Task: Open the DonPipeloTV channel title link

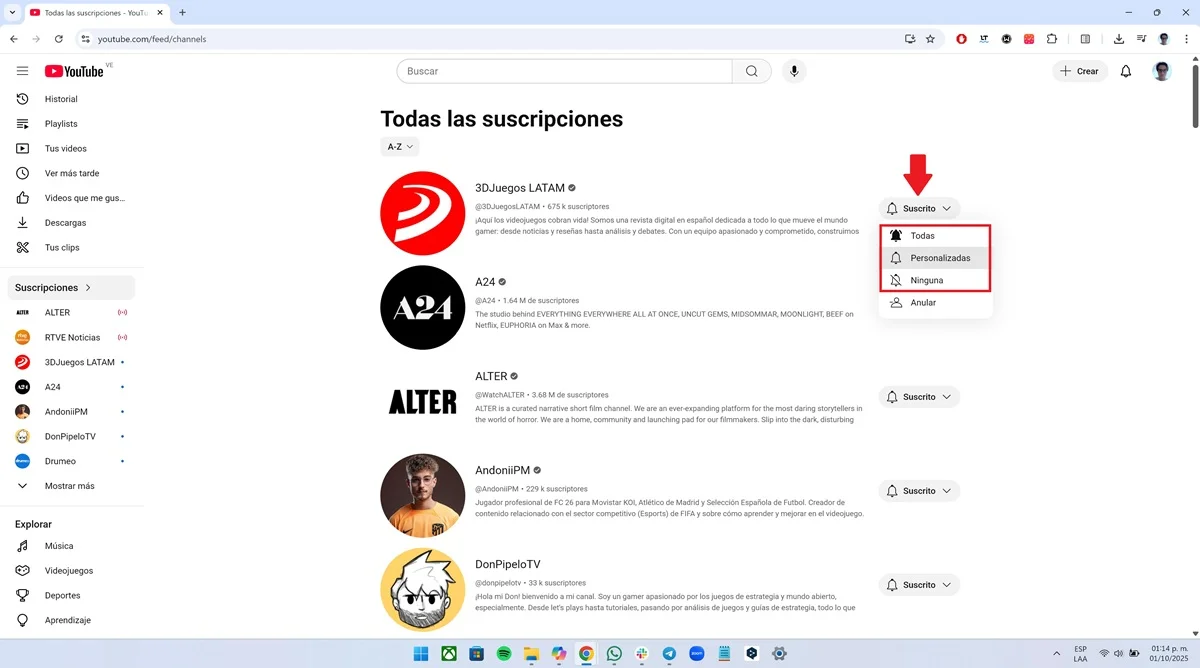Action: tap(508, 564)
